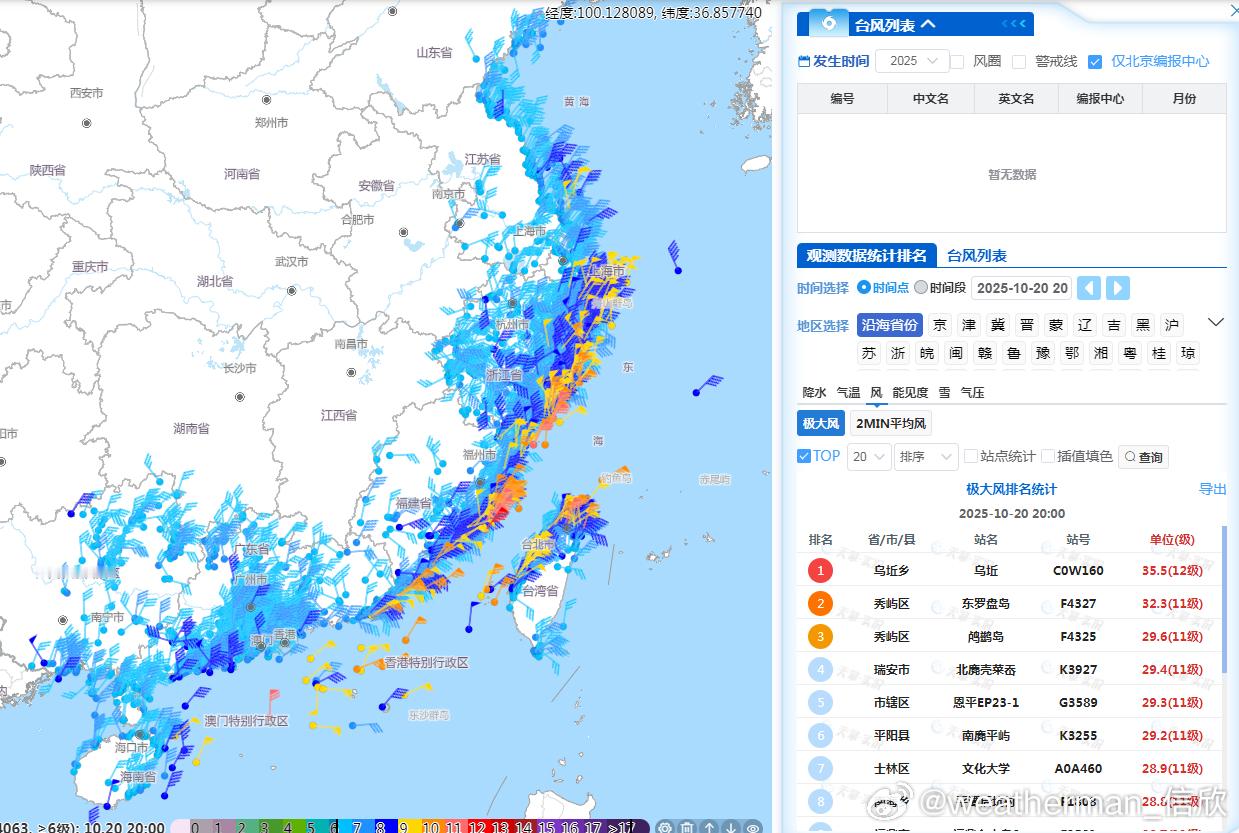
Task: Click station number K3927
Action: click(x=1078, y=670)
